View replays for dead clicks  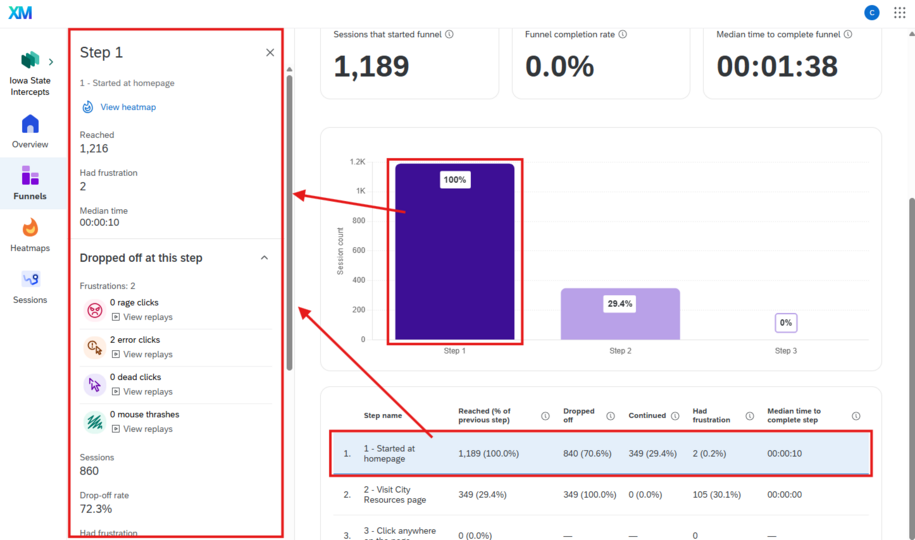tap(142, 392)
